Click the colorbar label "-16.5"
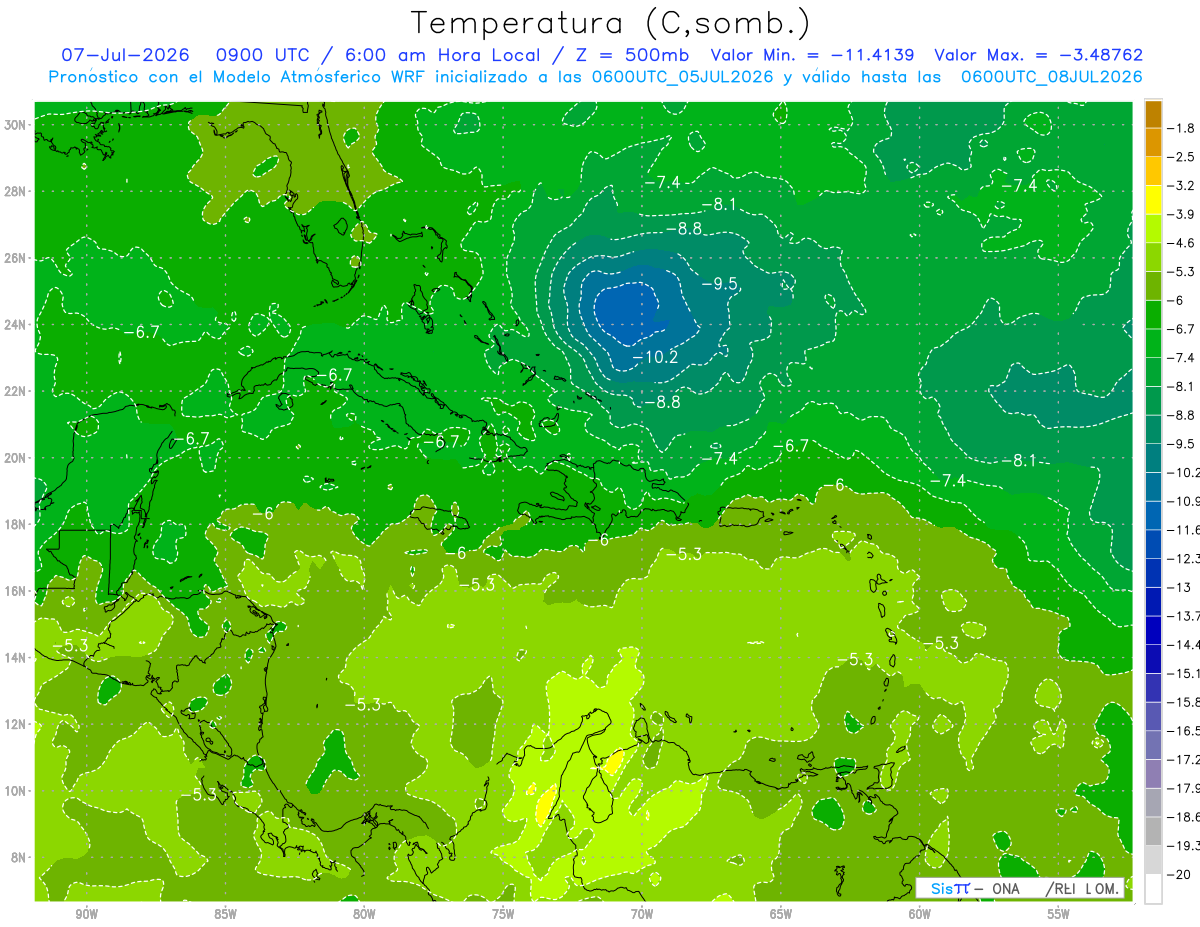This screenshot has width=1200, height=927. pyautogui.click(x=1184, y=731)
